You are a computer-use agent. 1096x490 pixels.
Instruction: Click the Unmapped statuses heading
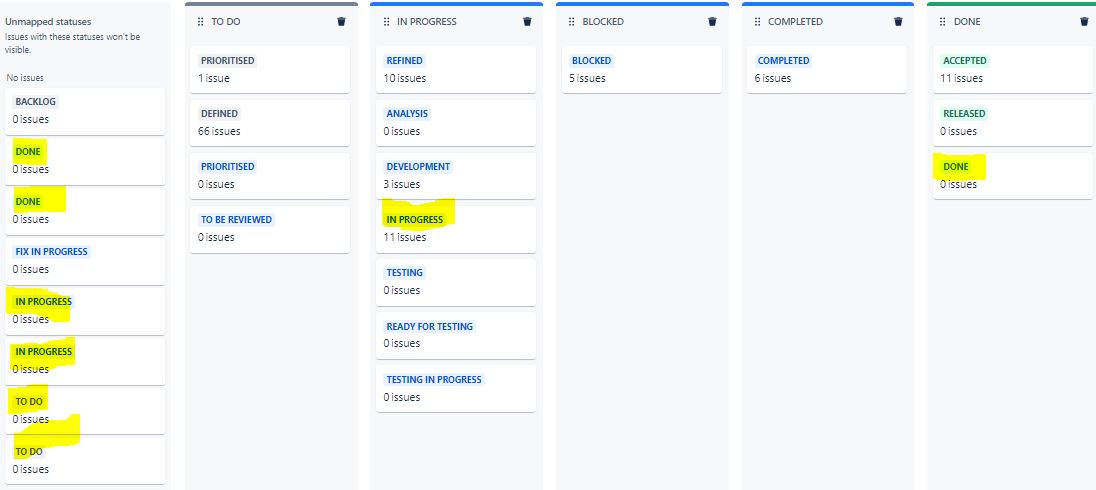click(48, 22)
